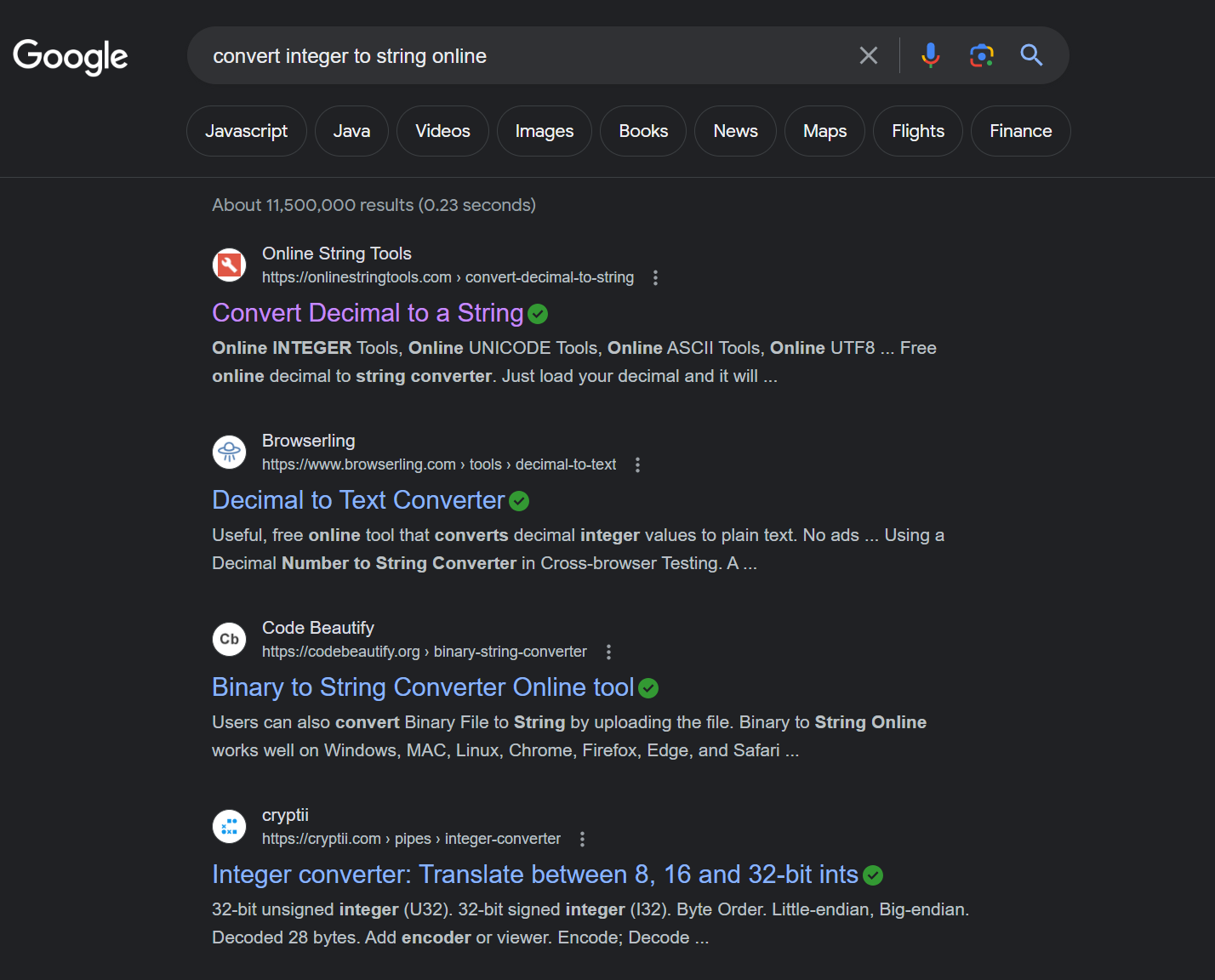Open more options for Code Beautify result

pyautogui.click(x=608, y=652)
